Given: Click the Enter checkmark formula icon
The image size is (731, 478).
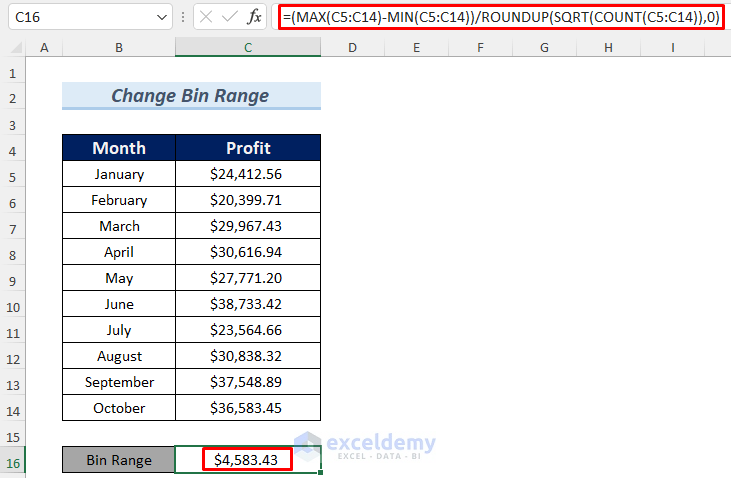Looking at the screenshot, I should click(x=229, y=17).
